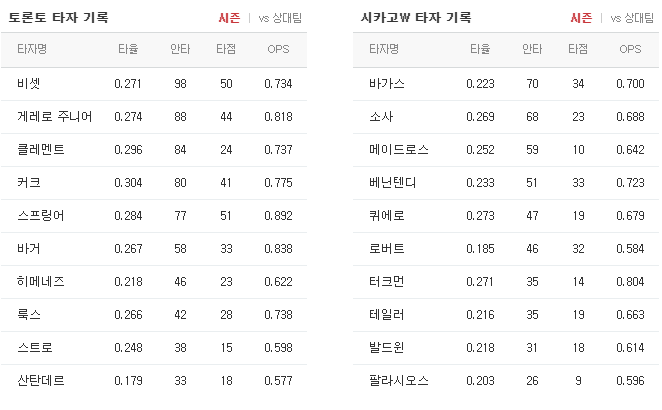Open 클레멘트 player entry

(41, 149)
